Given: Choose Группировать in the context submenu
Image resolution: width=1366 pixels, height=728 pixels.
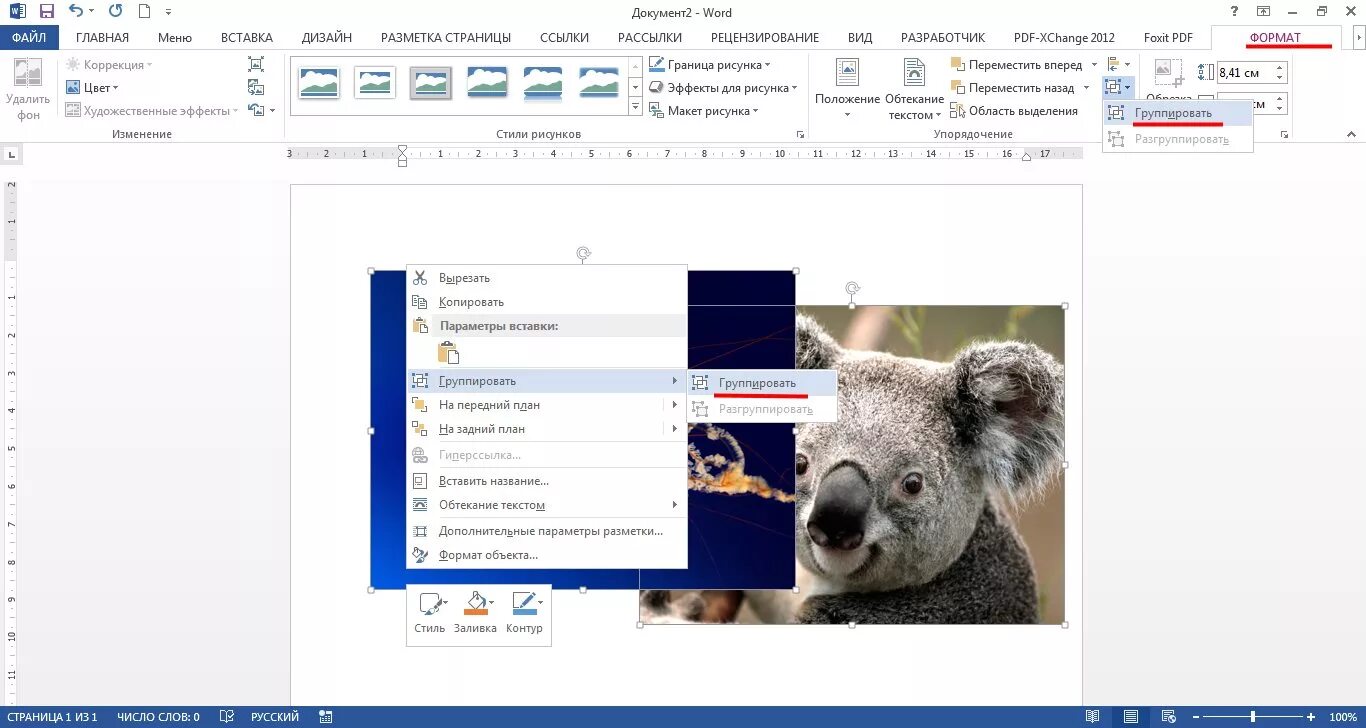Looking at the screenshot, I should coord(762,383).
